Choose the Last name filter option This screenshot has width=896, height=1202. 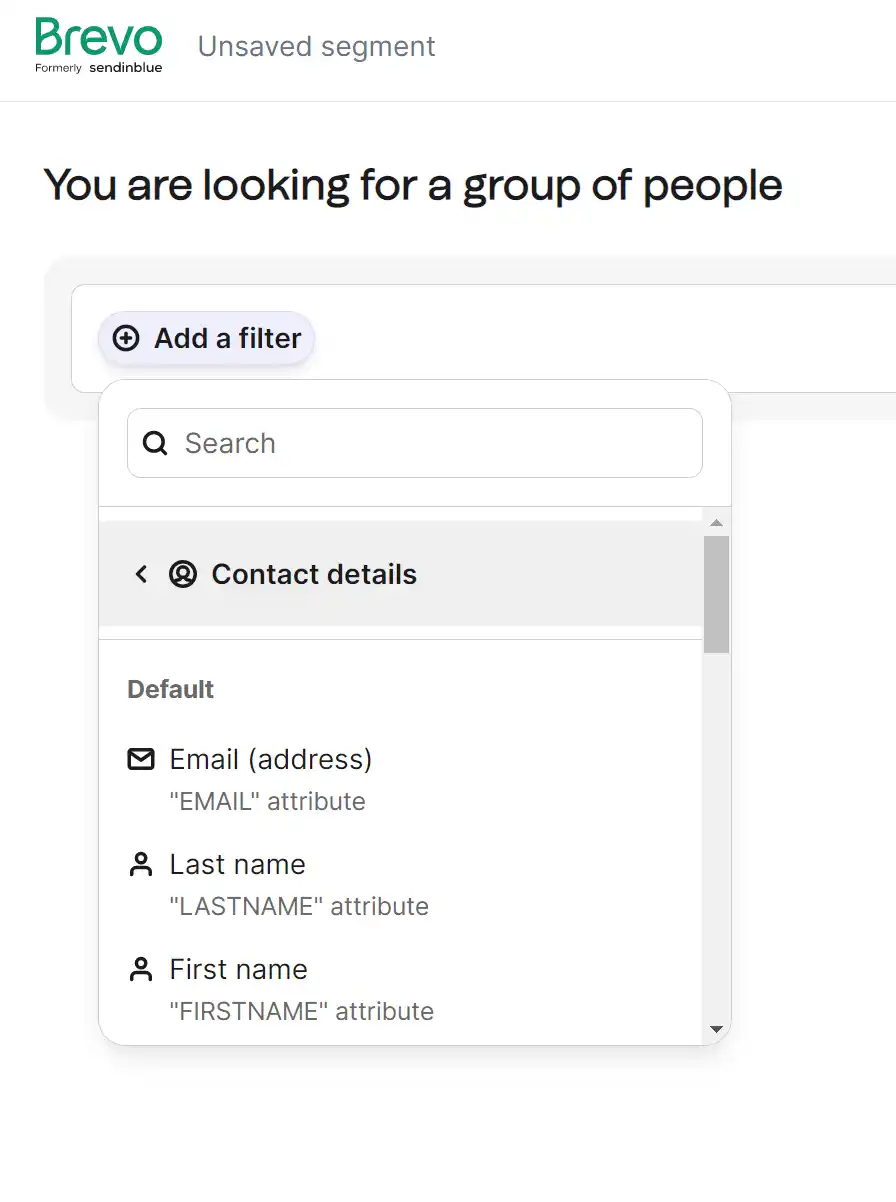238,865
